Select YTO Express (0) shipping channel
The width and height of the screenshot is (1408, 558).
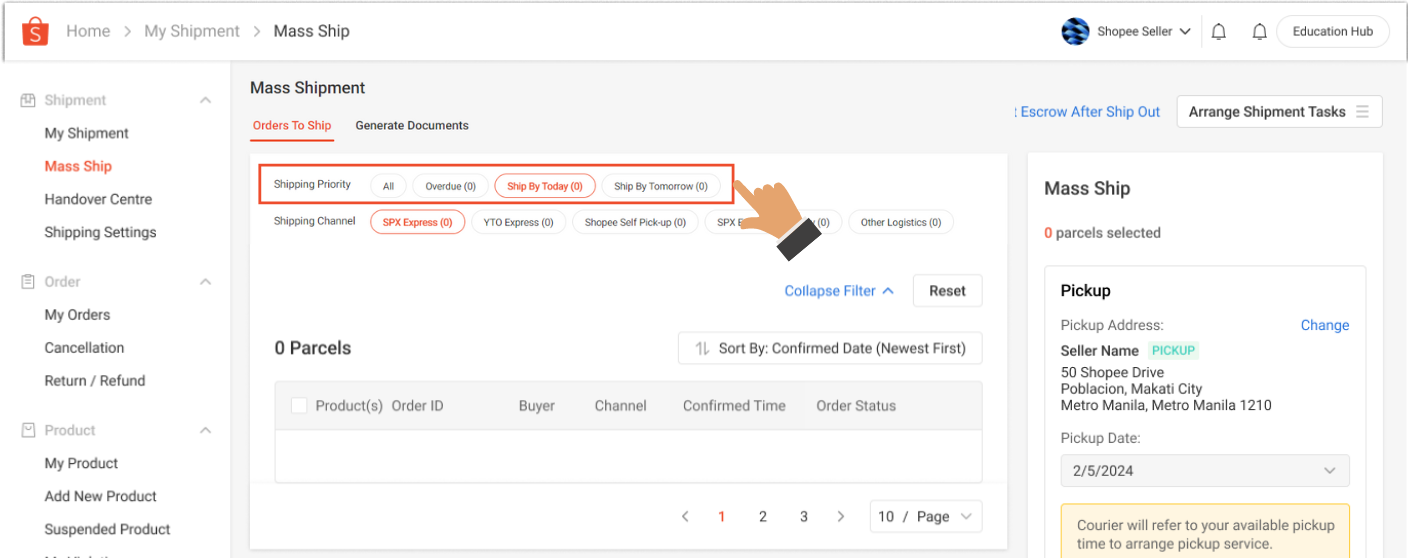[x=518, y=222]
